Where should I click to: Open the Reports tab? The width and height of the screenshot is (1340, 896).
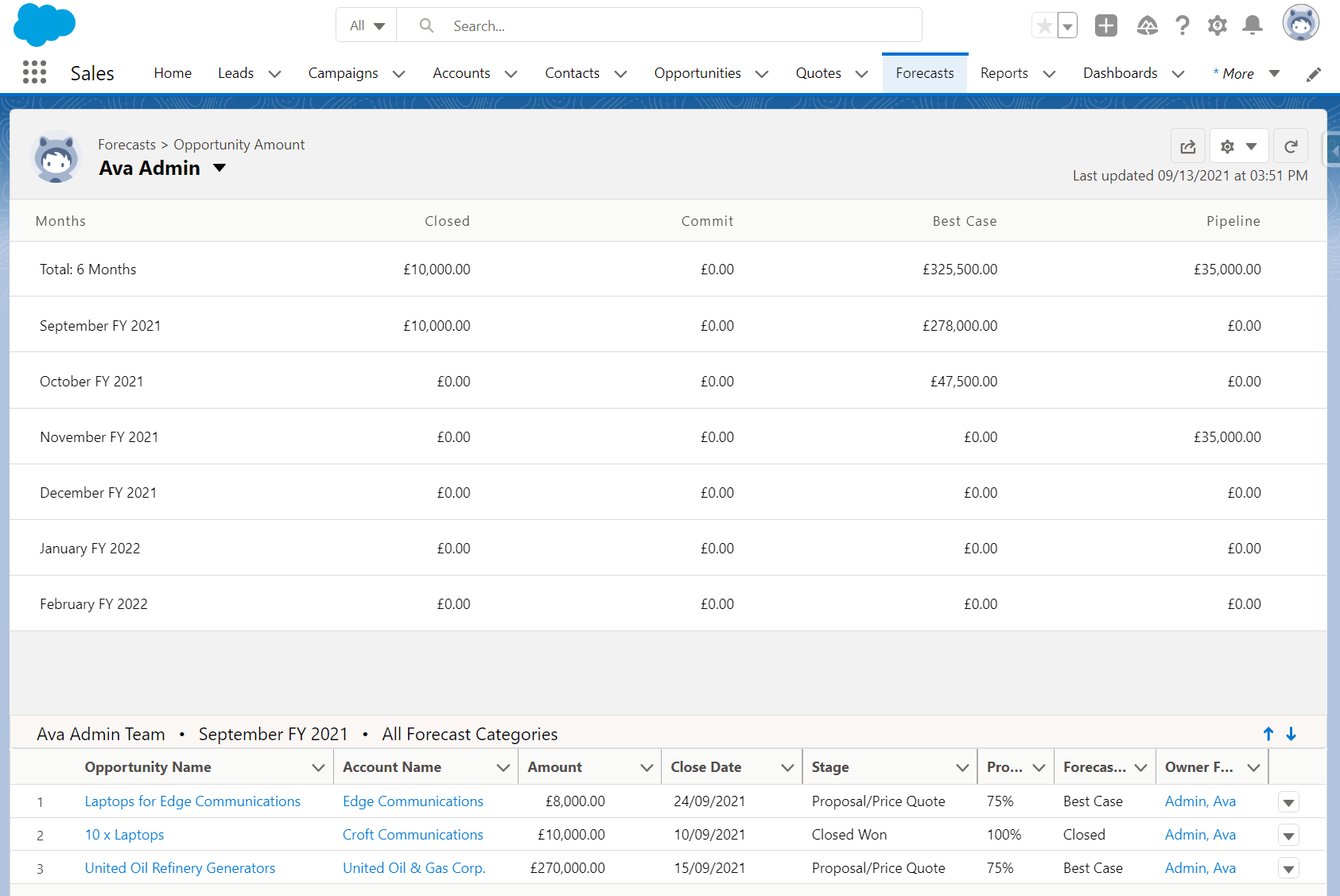1004,72
